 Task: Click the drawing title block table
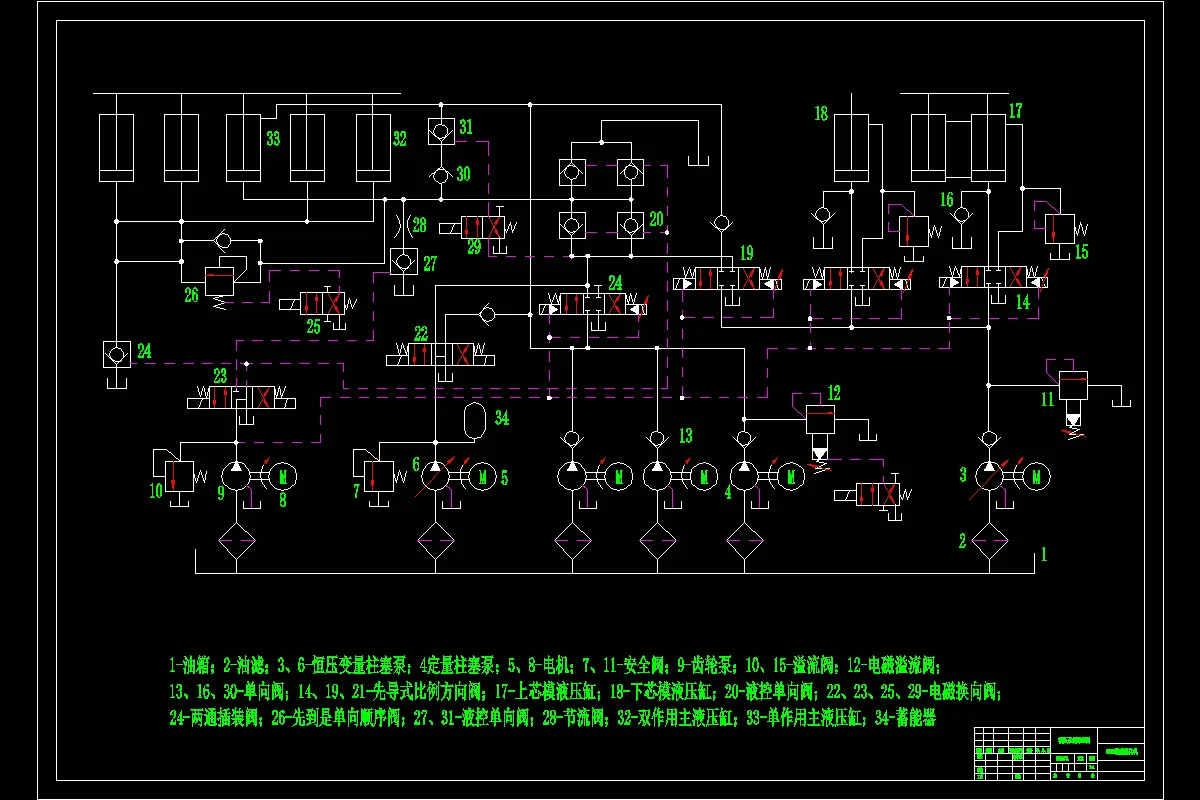coord(1059,754)
